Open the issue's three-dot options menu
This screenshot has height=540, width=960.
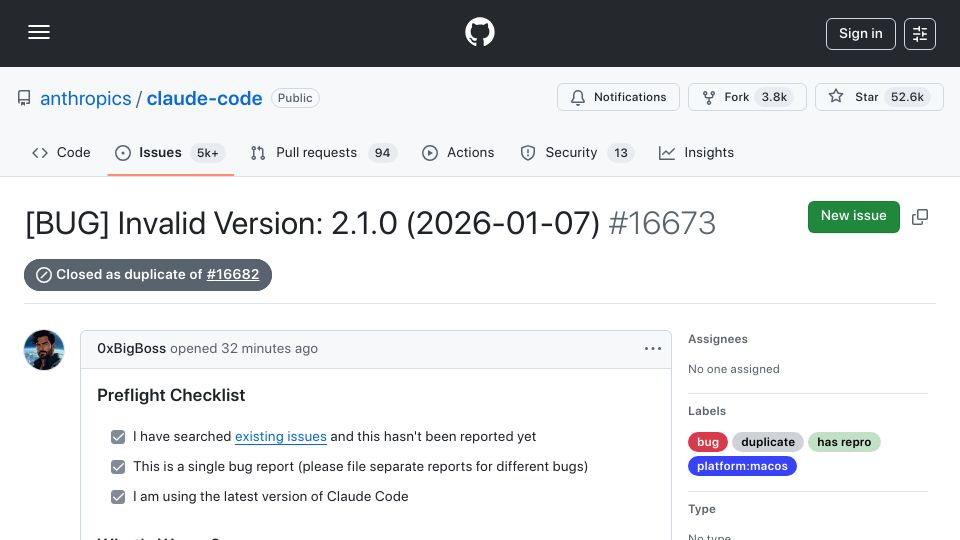point(653,349)
